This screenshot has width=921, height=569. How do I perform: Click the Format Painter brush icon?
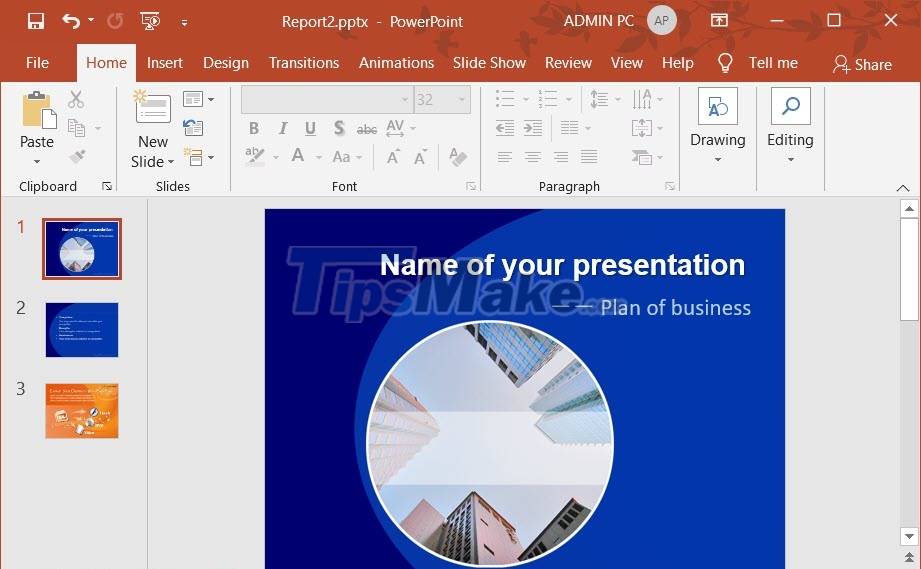point(77,156)
